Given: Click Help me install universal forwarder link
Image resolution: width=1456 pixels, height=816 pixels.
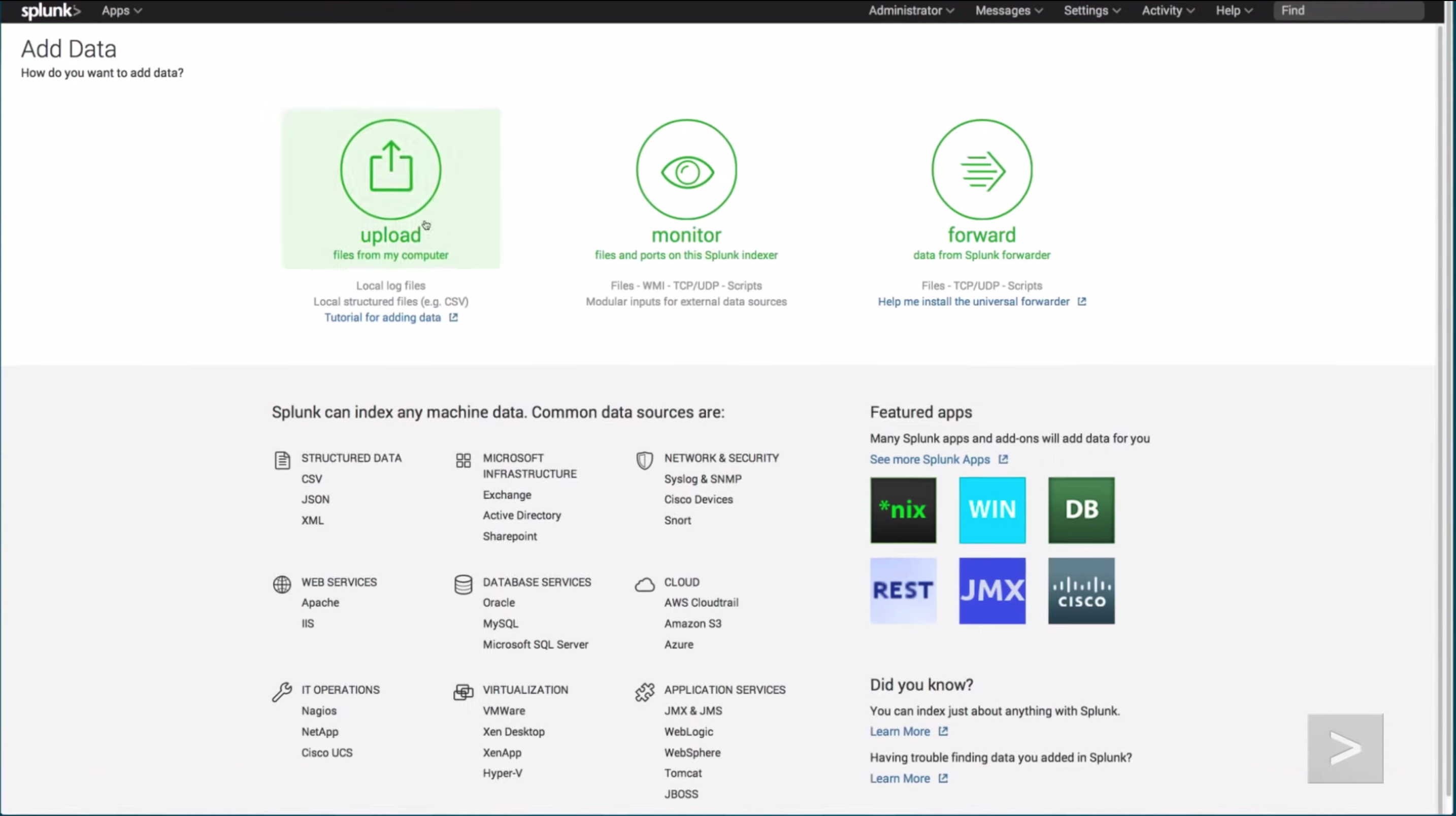Looking at the screenshot, I should coord(973,302).
